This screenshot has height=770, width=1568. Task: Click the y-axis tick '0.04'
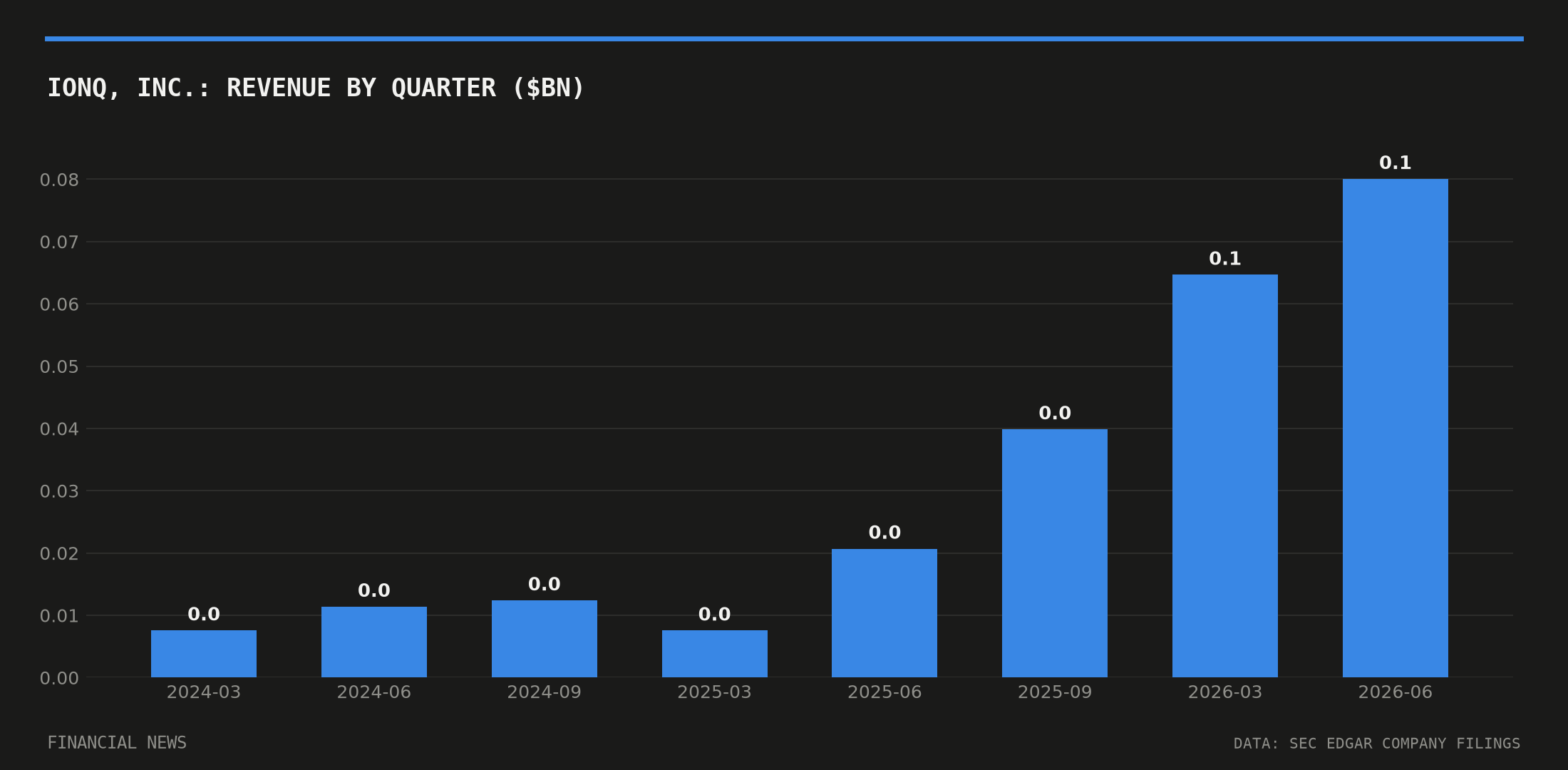pyautogui.click(x=59, y=429)
